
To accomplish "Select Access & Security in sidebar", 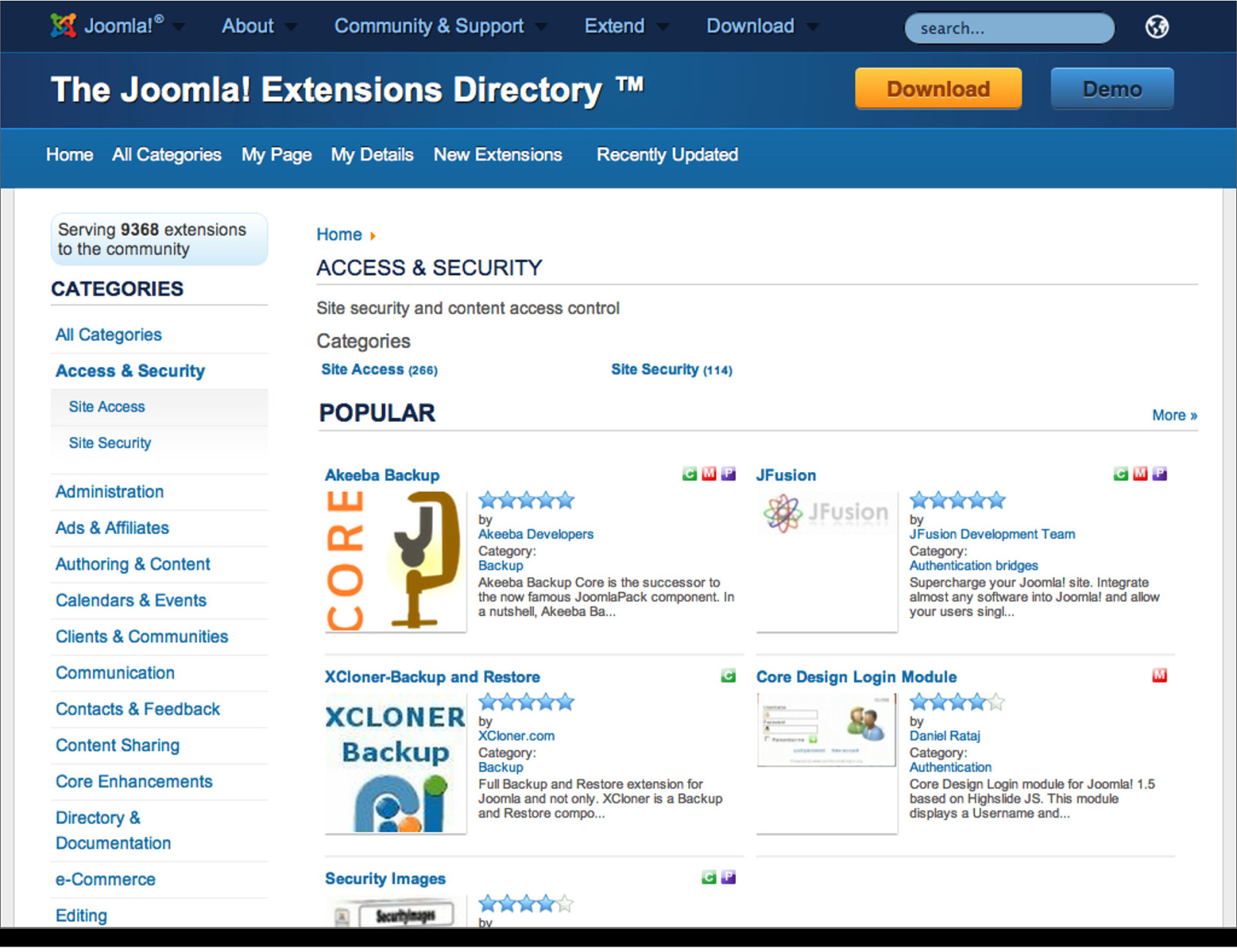I will tap(130, 371).
